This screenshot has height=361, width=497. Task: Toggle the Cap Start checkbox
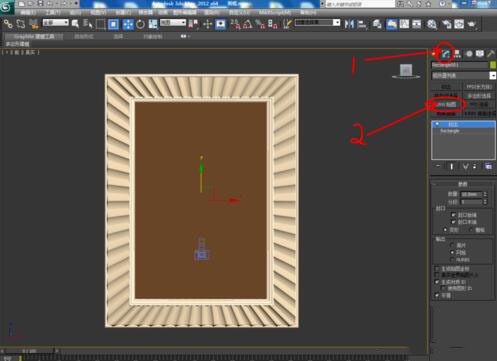453,215
